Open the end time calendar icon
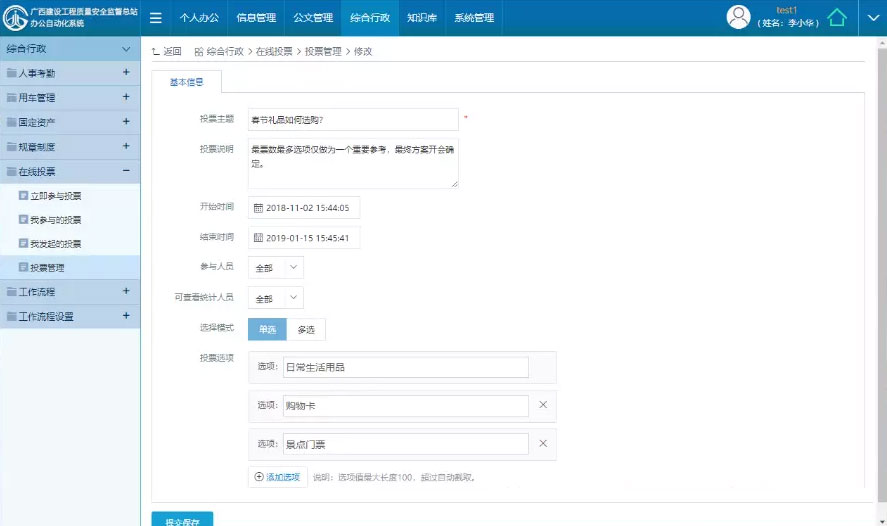The height and width of the screenshot is (526, 887). [257, 238]
